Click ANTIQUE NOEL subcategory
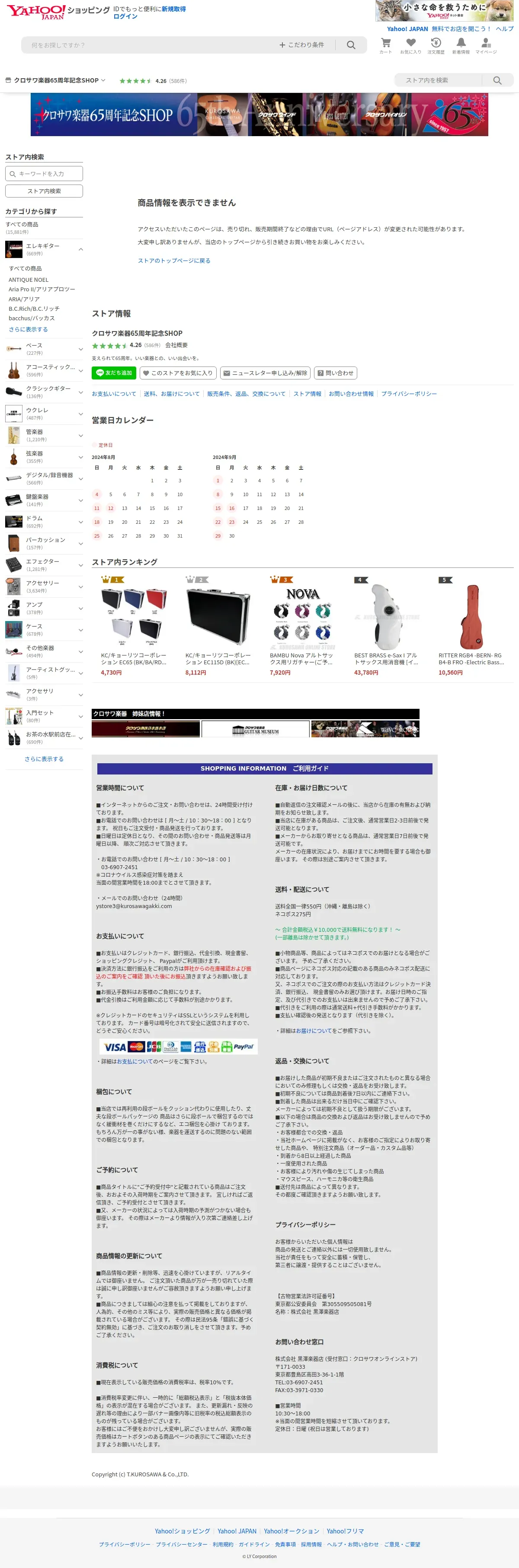519x1568 pixels. 29,280
